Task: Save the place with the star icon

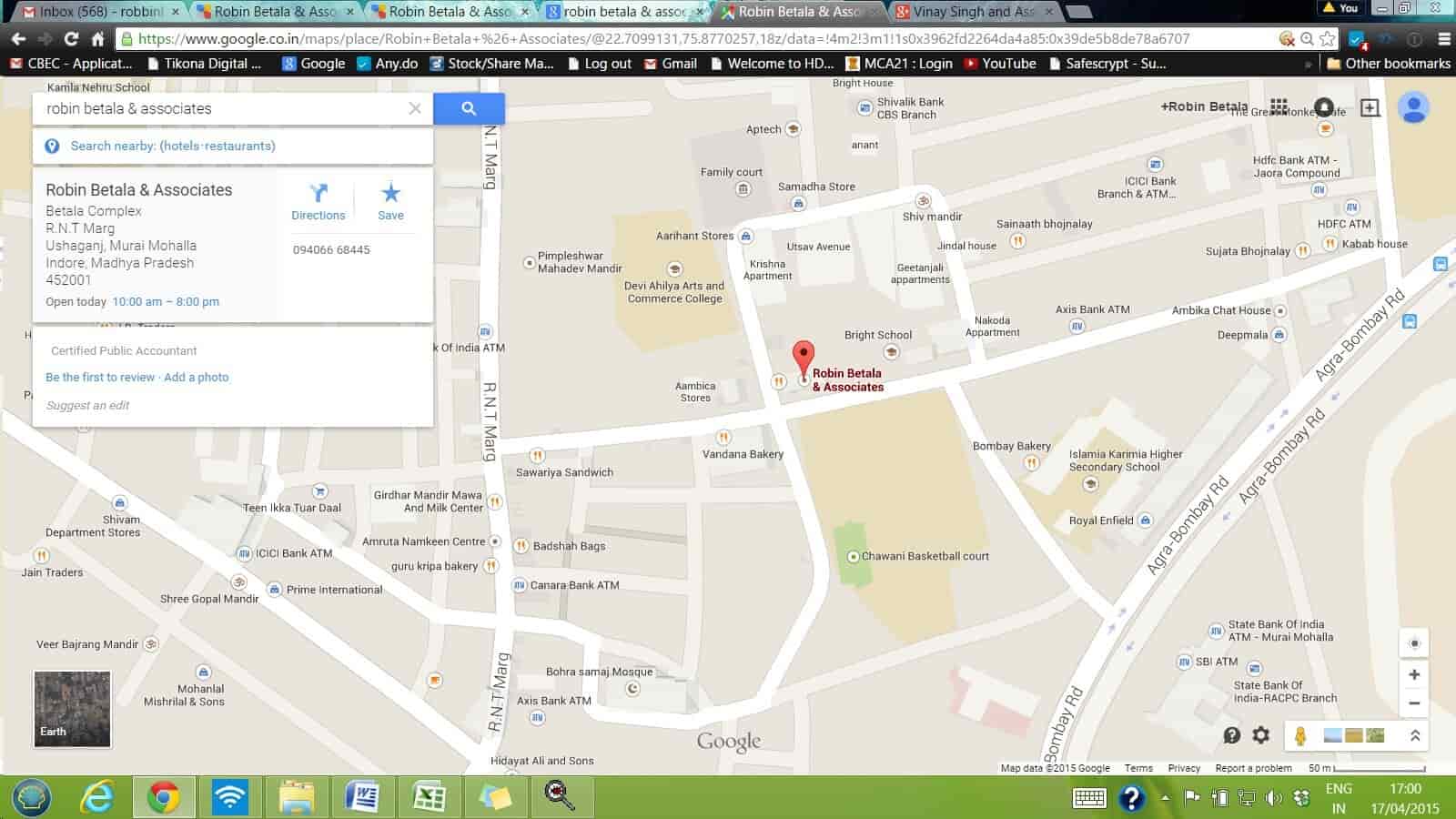Action: [390, 201]
